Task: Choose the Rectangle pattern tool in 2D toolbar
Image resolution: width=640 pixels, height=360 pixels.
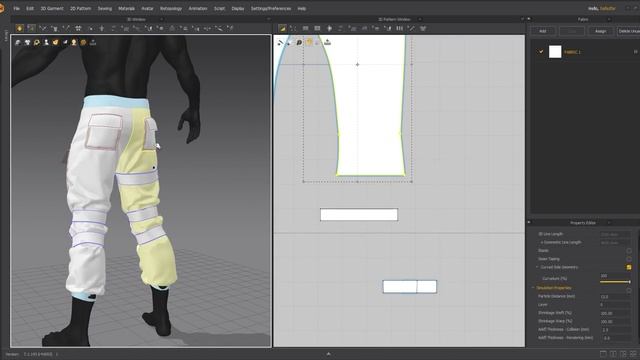Action: click(317, 28)
